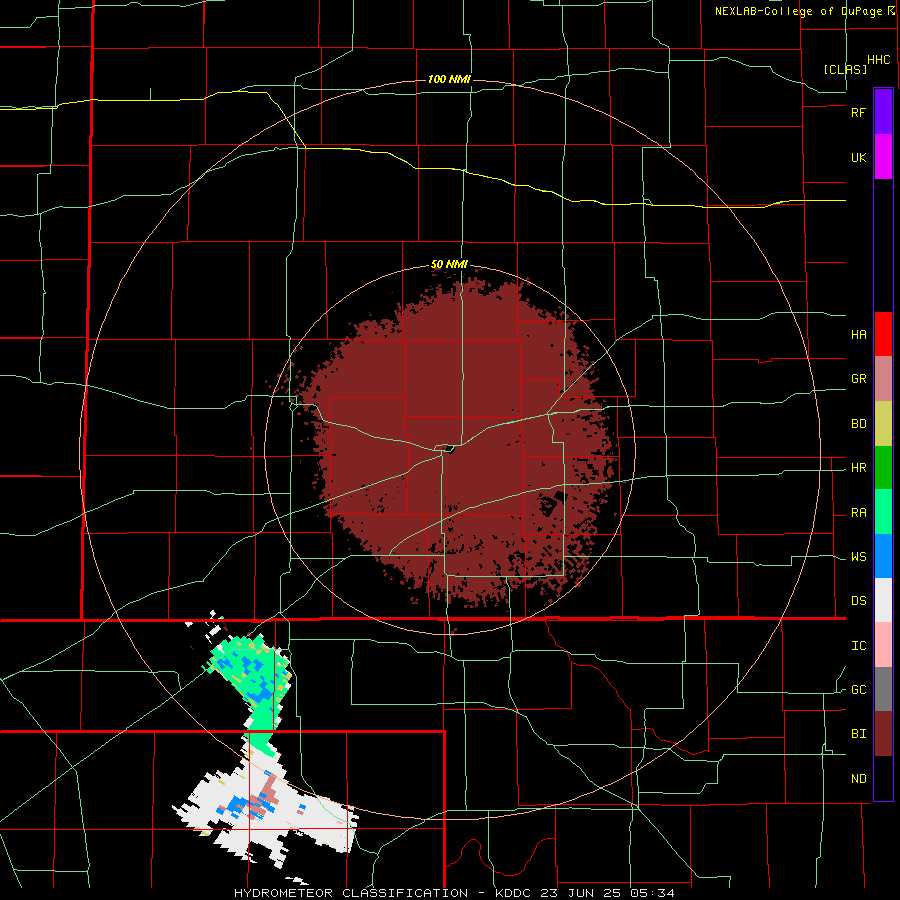The width and height of the screenshot is (900, 900).
Task: Click the WS blue legend swatch
Action: point(883,556)
